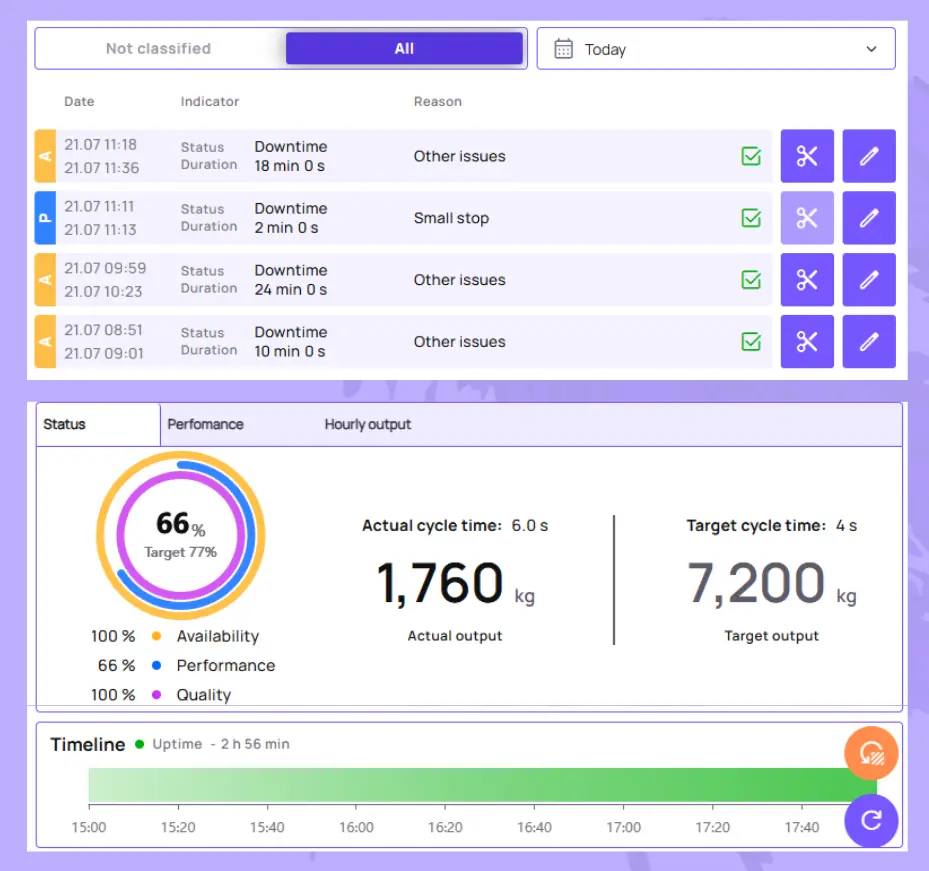The height and width of the screenshot is (871, 929).
Task: Toggle the checkbox for 10 min downtime
Action: click(751, 341)
